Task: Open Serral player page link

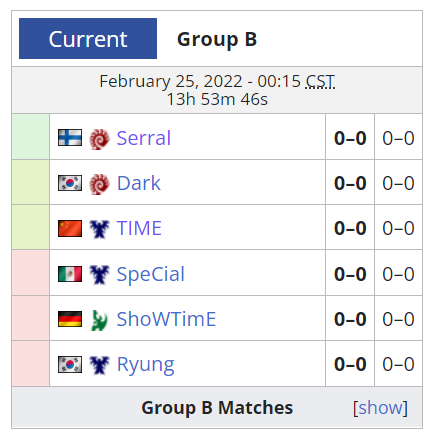Action: coord(144,138)
